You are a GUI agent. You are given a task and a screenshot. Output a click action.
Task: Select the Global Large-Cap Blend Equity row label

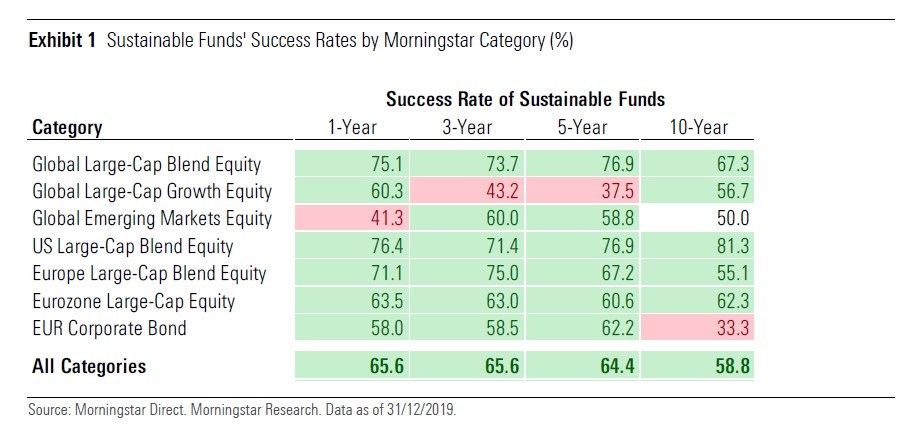pos(147,164)
